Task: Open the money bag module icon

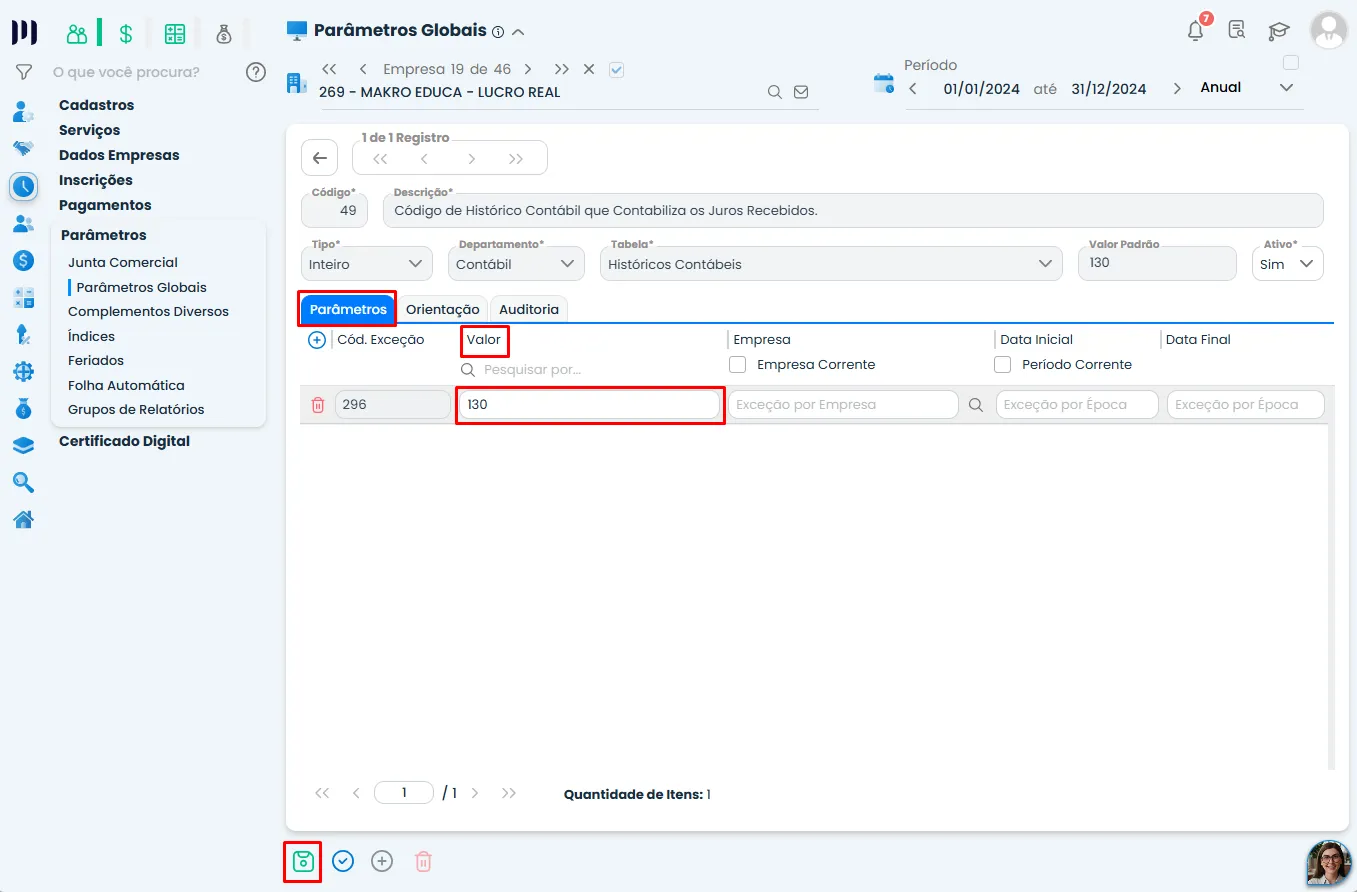Action: tap(224, 34)
